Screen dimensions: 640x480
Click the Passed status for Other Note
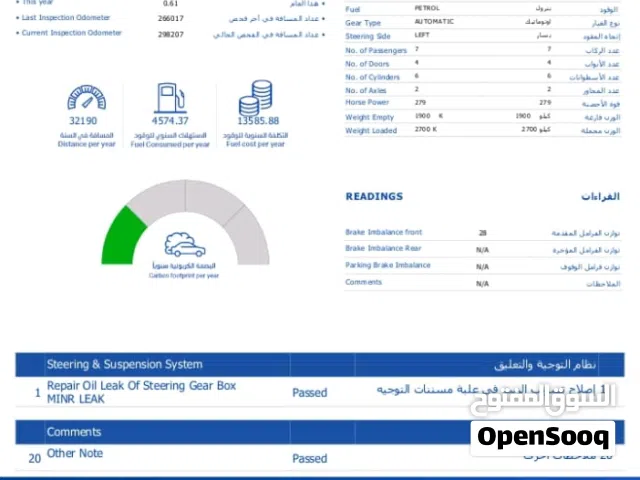coord(310,458)
